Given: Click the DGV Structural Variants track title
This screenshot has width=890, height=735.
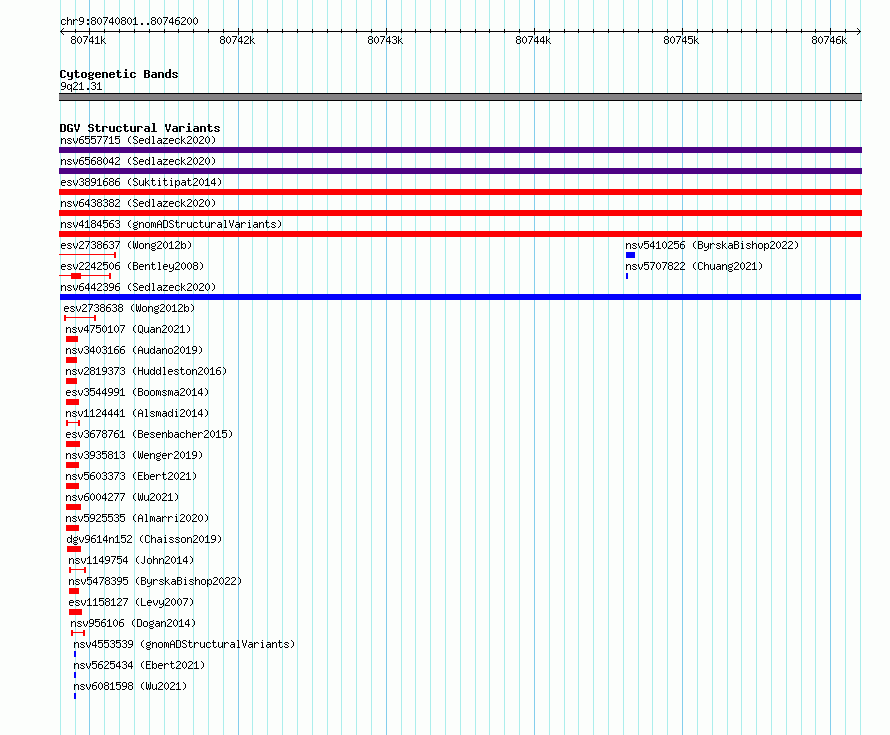Looking at the screenshot, I should click(x=140, y=128).
